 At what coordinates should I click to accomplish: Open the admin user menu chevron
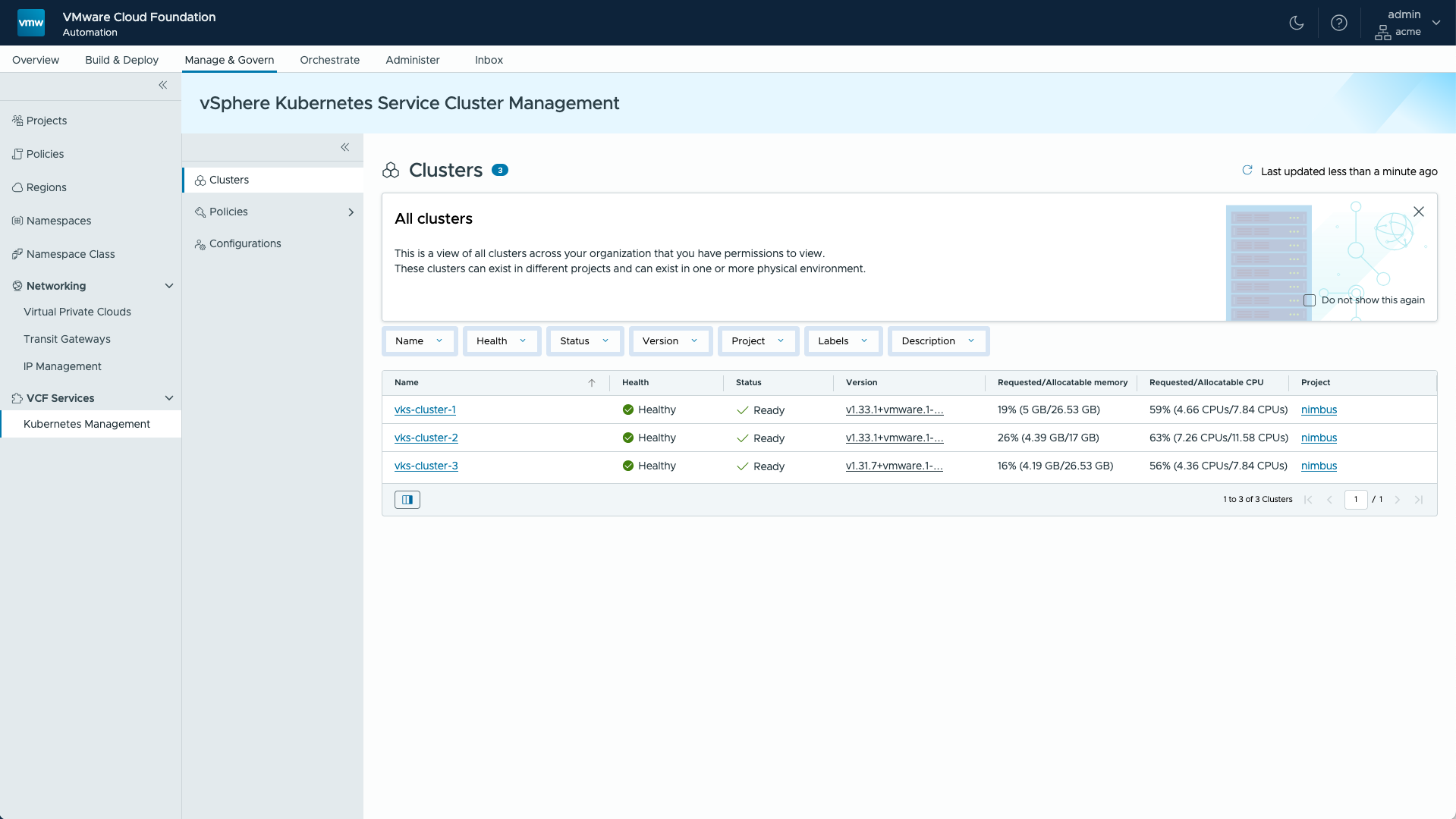(x=1436, y=23)
